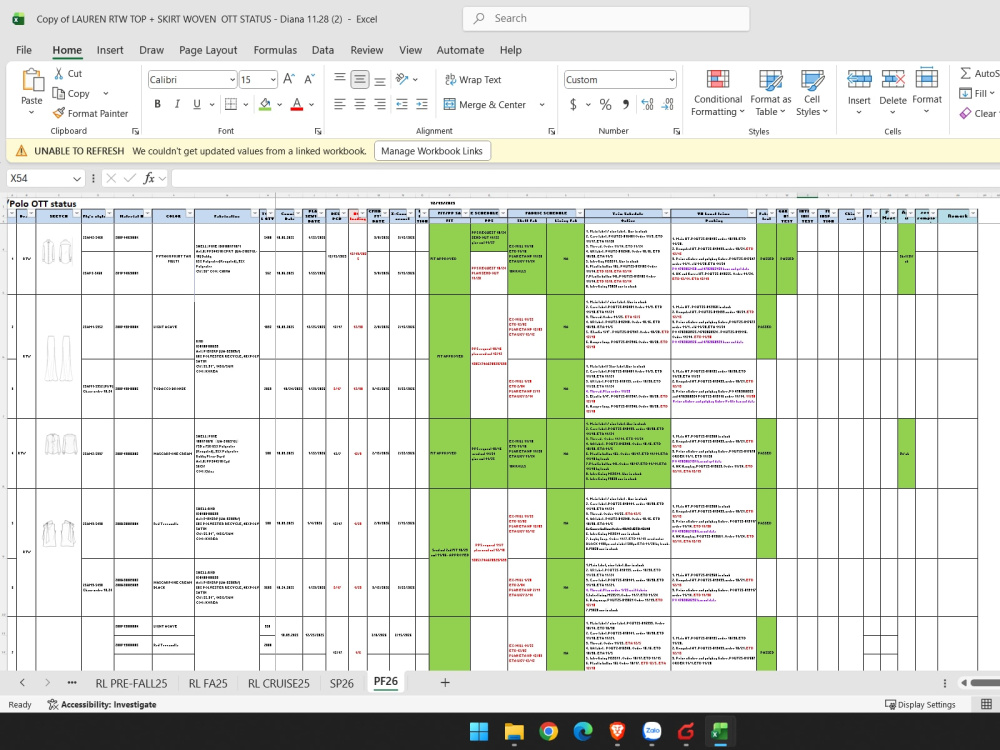This screenshot has width=1000, height=750.
Task: Click Merge & Center
Action: [x=485, y=105]
